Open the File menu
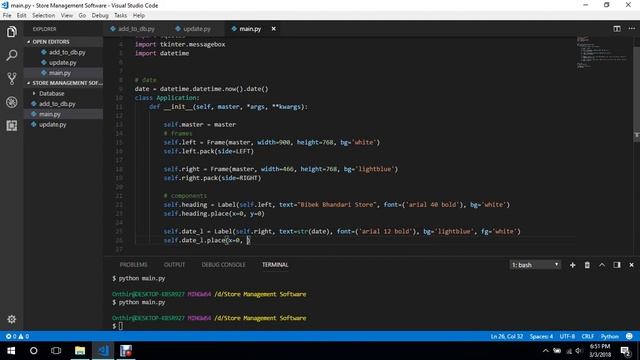This screenshot has height=360, width=640. pyautogui.click(x=7, y=16)
